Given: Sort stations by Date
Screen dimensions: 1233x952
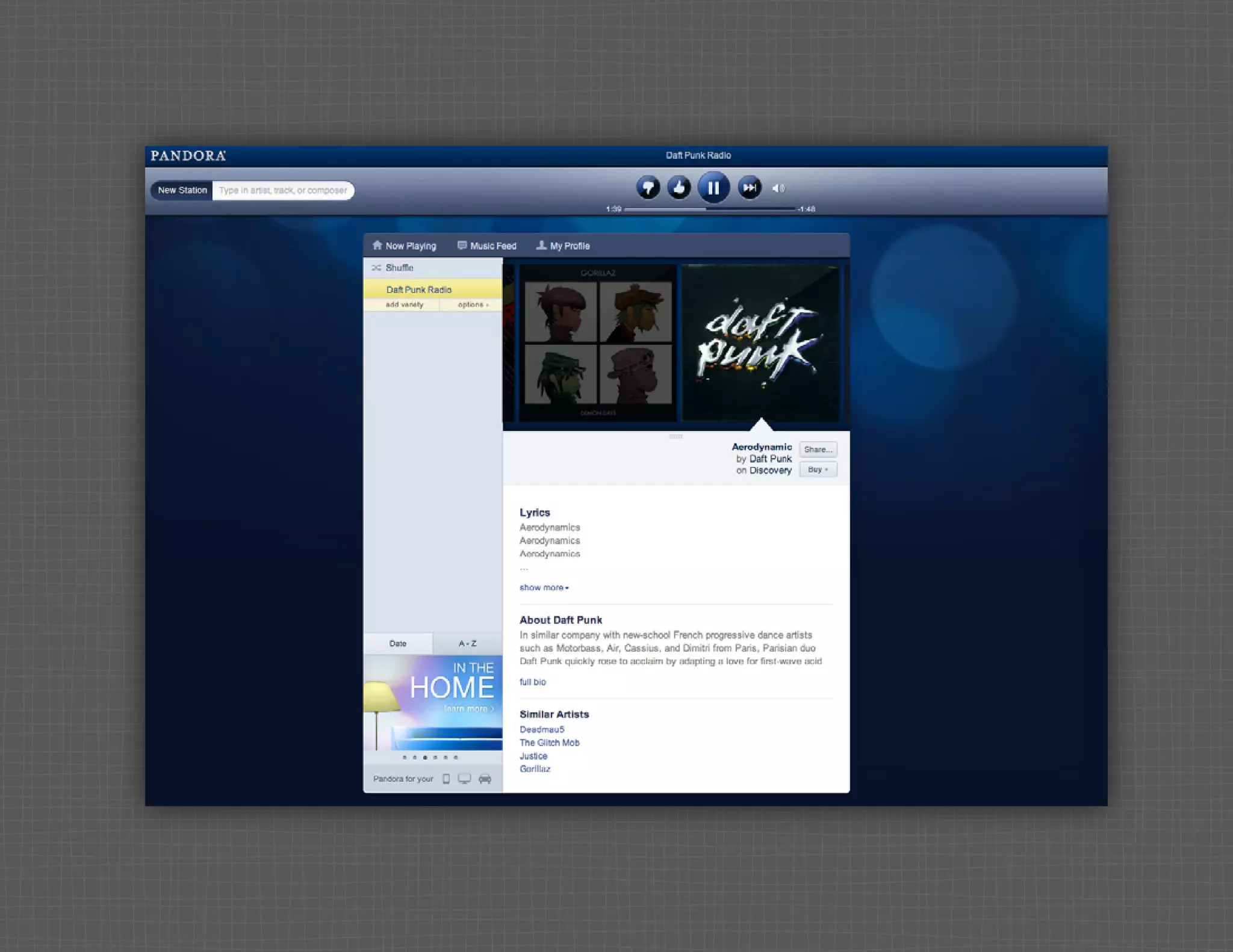Looking at the screenshot, I should [398, 643].
